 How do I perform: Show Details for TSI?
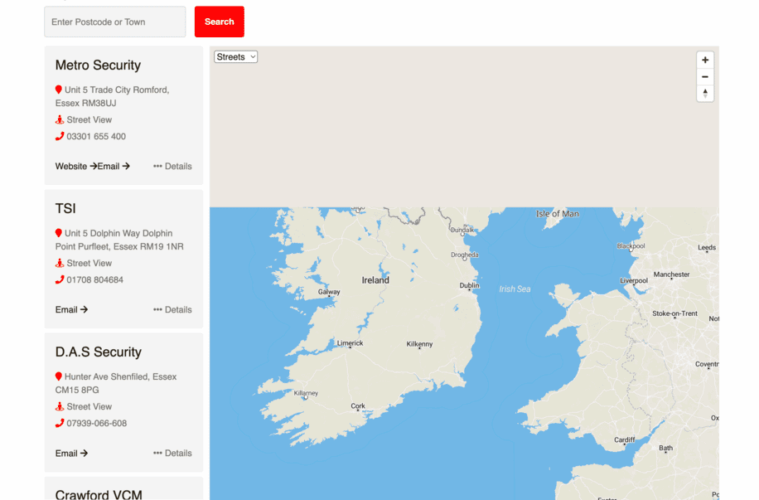pos(173,309)
